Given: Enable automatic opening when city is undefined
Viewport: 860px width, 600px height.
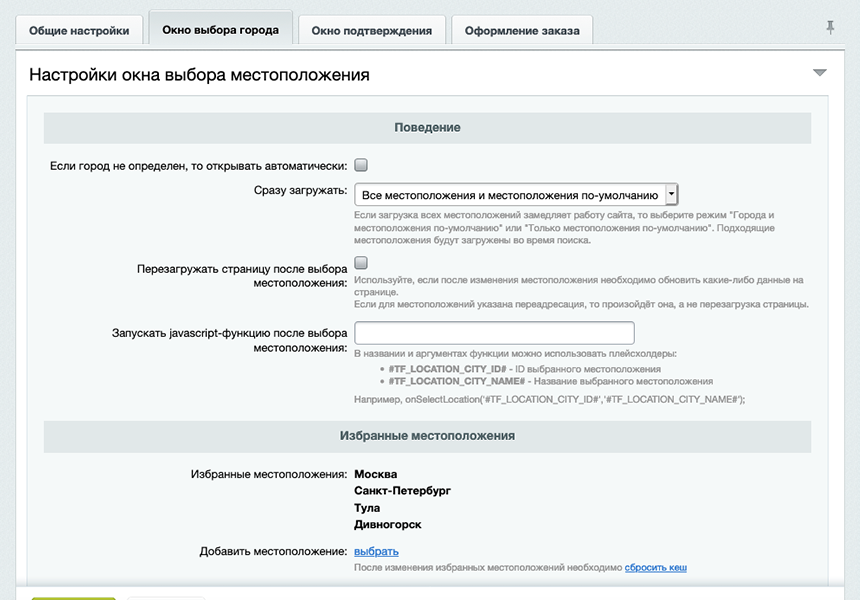Looking at the screenshot, I should point(362,162).
